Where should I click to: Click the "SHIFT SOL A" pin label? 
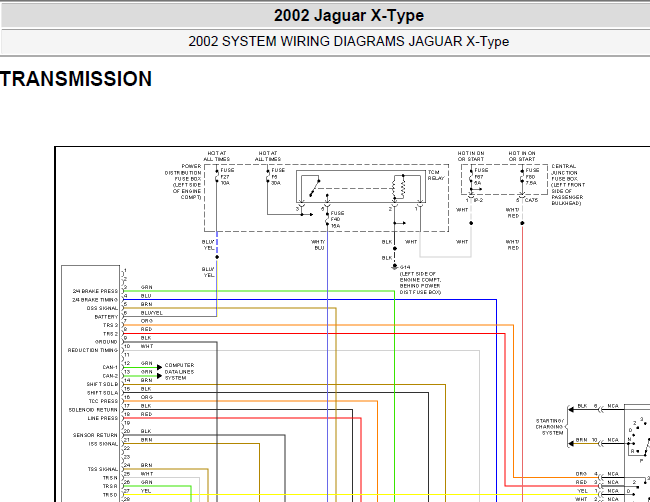pyautogui.click(x=102, y=393)
